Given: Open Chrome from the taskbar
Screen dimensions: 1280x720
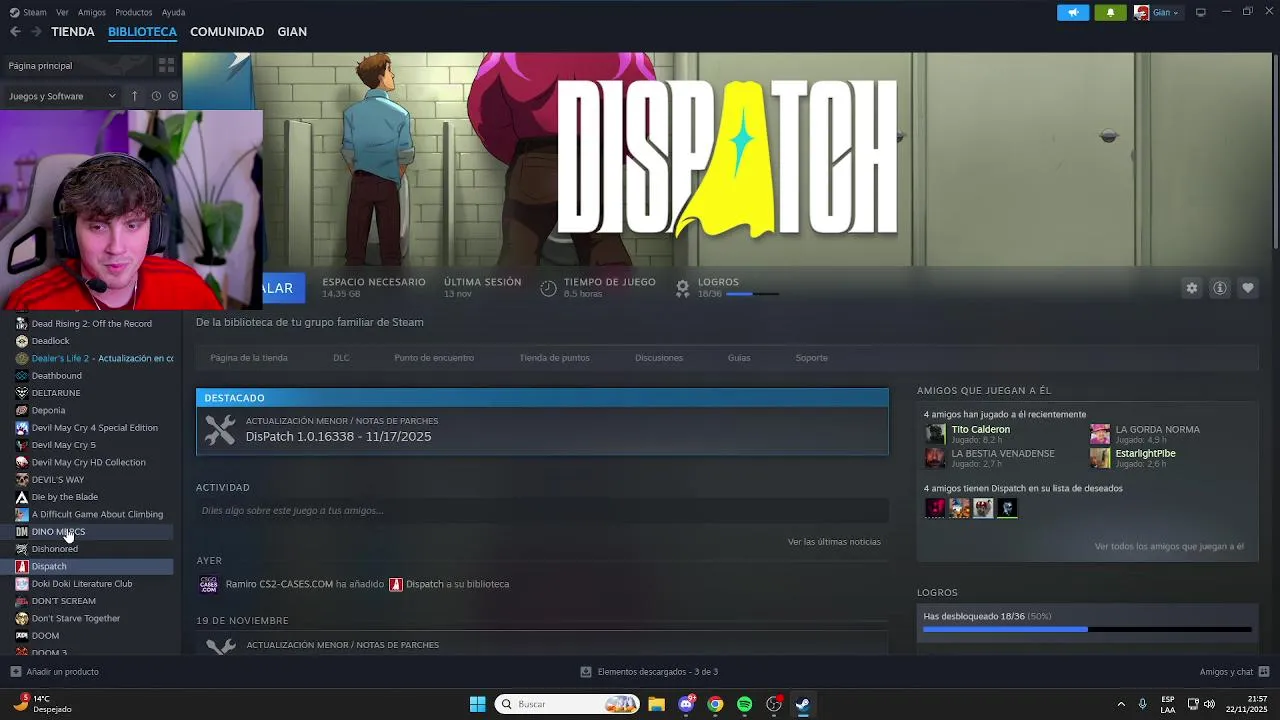Looking at the screenshot, I should [x=715, y=704].
